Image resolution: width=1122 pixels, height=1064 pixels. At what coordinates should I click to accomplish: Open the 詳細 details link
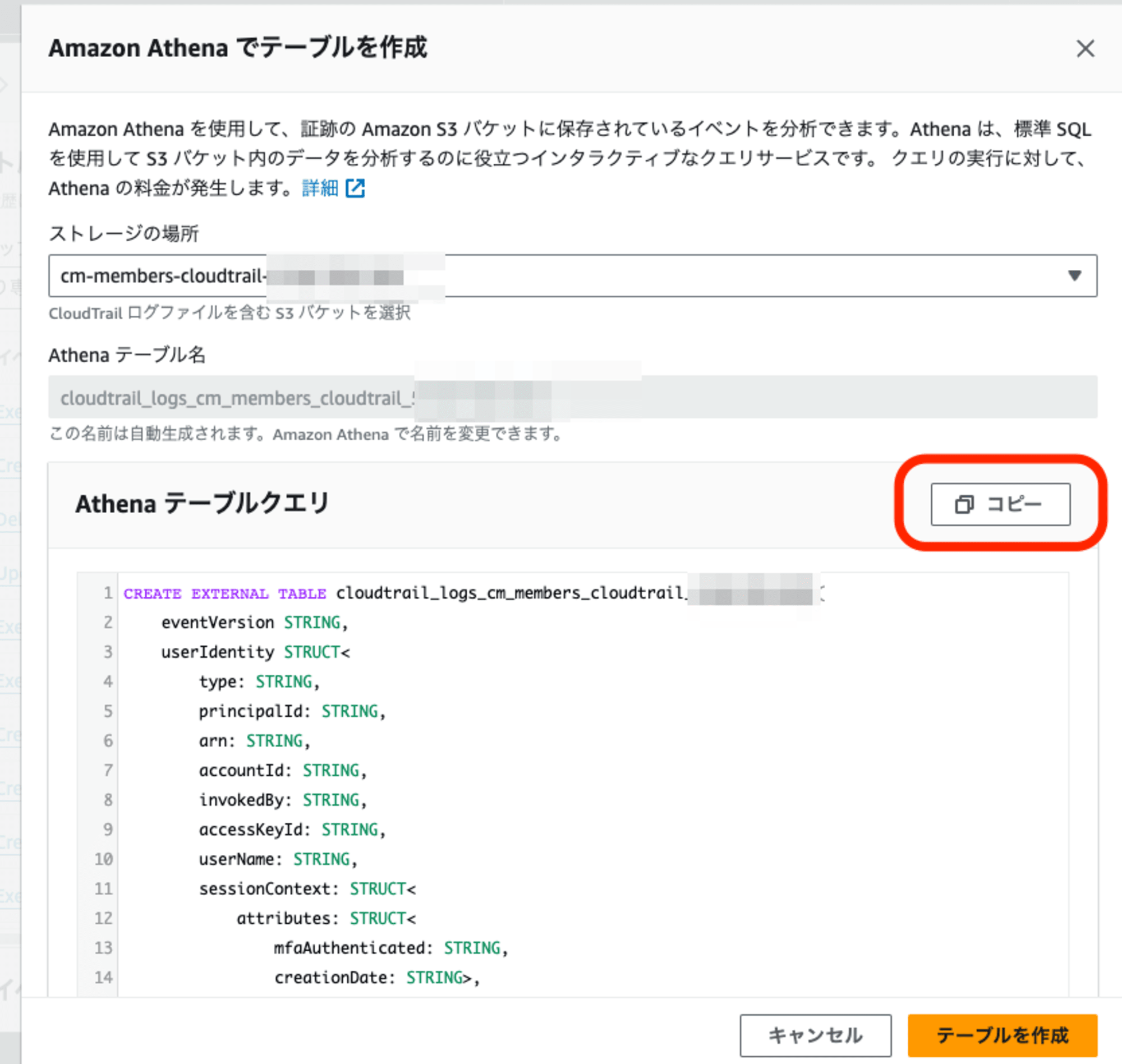320,188
